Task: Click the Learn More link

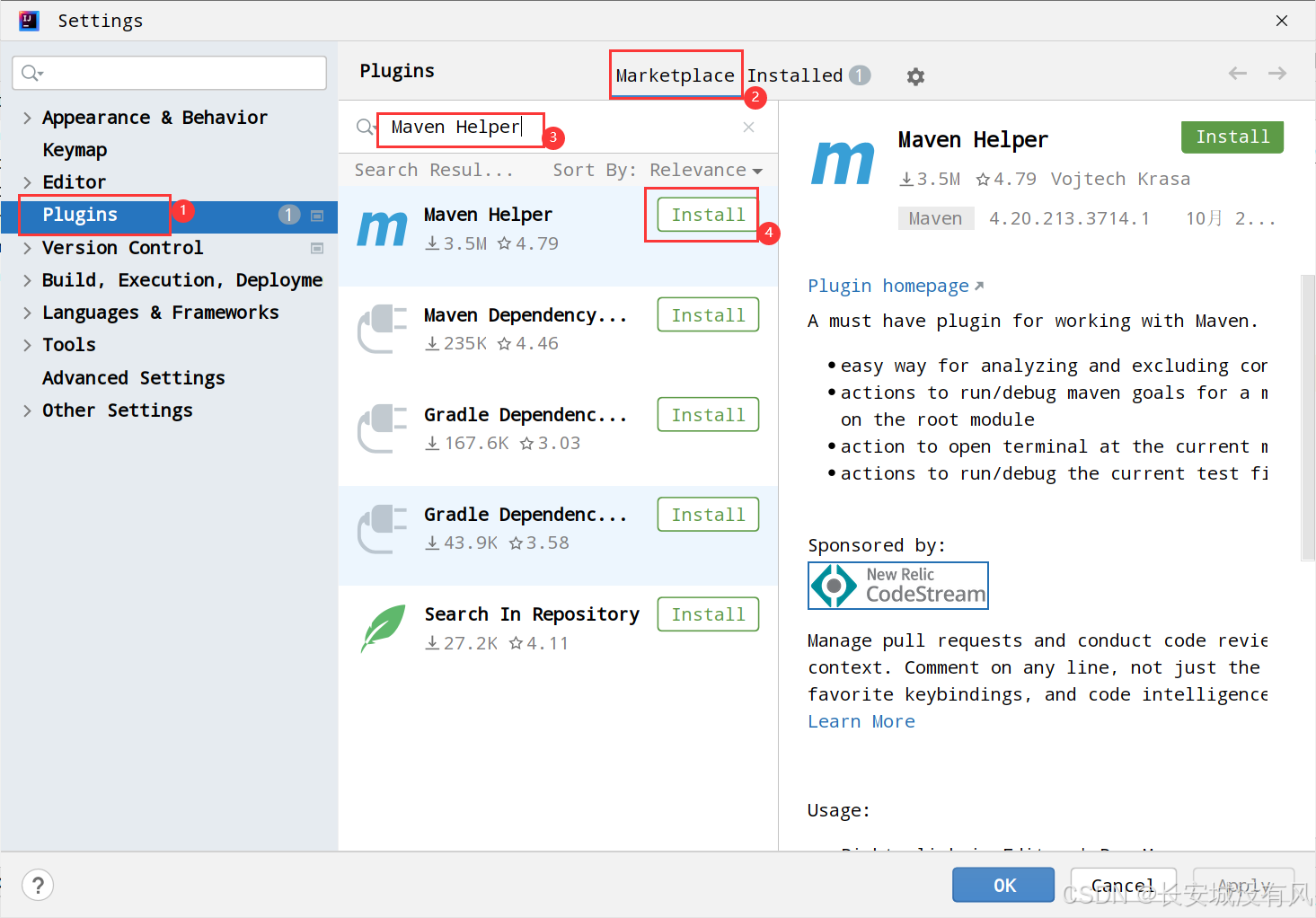Action: click(861, 721)
